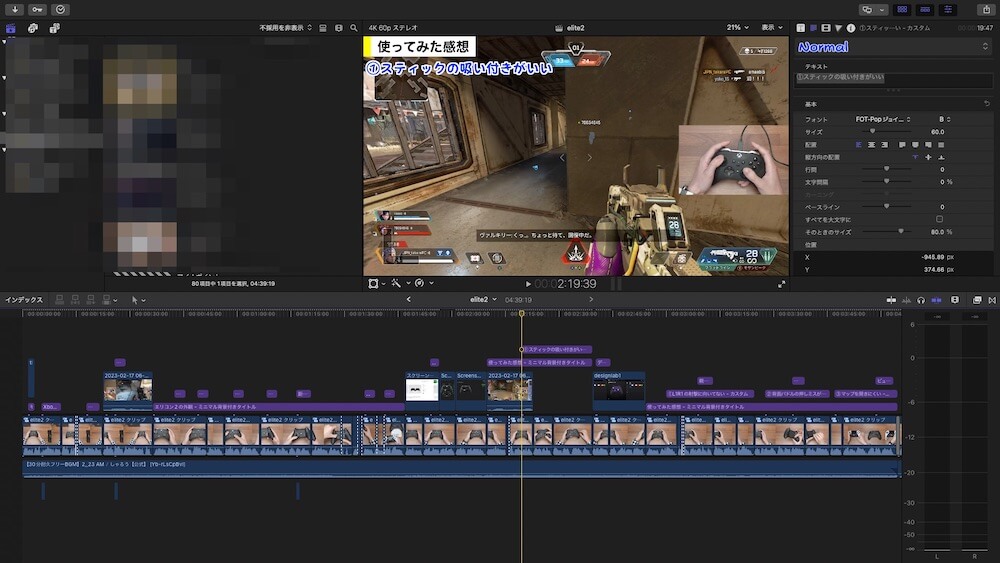Play the viewer with the play button
The height and width of the screenshot is (563, 1000).
[528, 284]
